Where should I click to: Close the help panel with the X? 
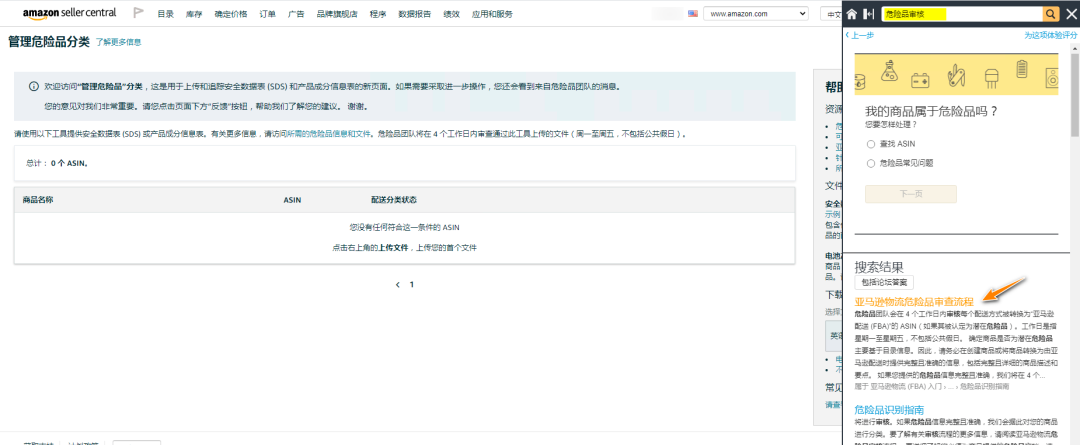tap(1070, 14)
